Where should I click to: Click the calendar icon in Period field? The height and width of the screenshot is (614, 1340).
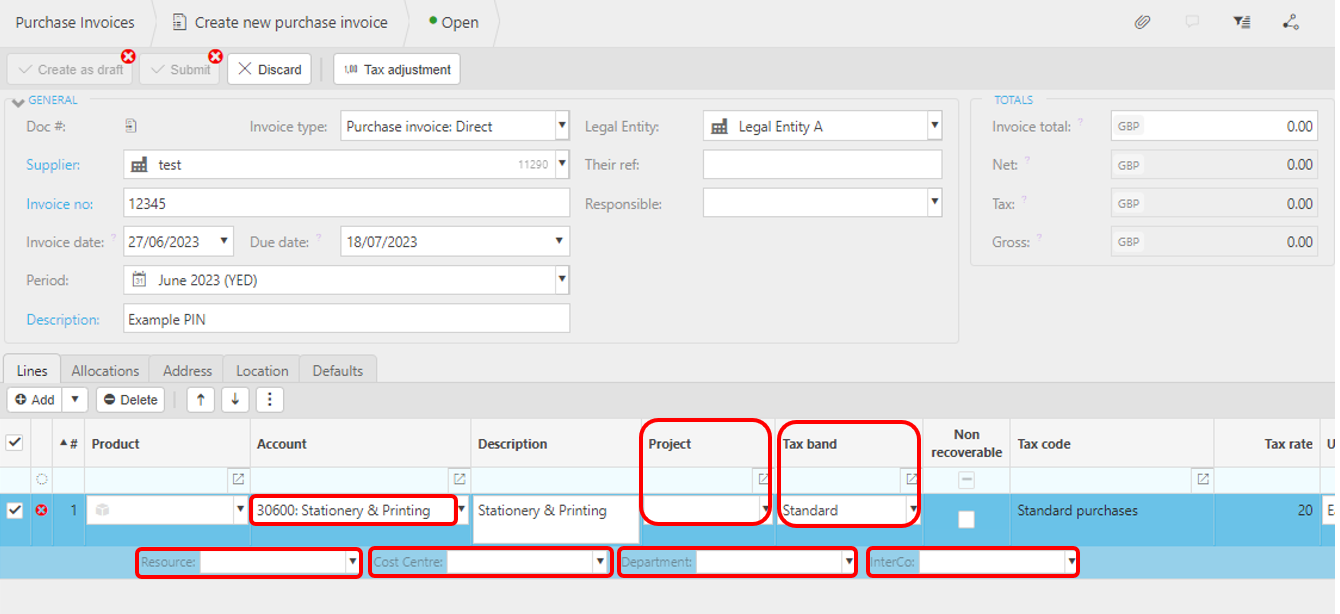pyautogui.click(x=140, y=280)
